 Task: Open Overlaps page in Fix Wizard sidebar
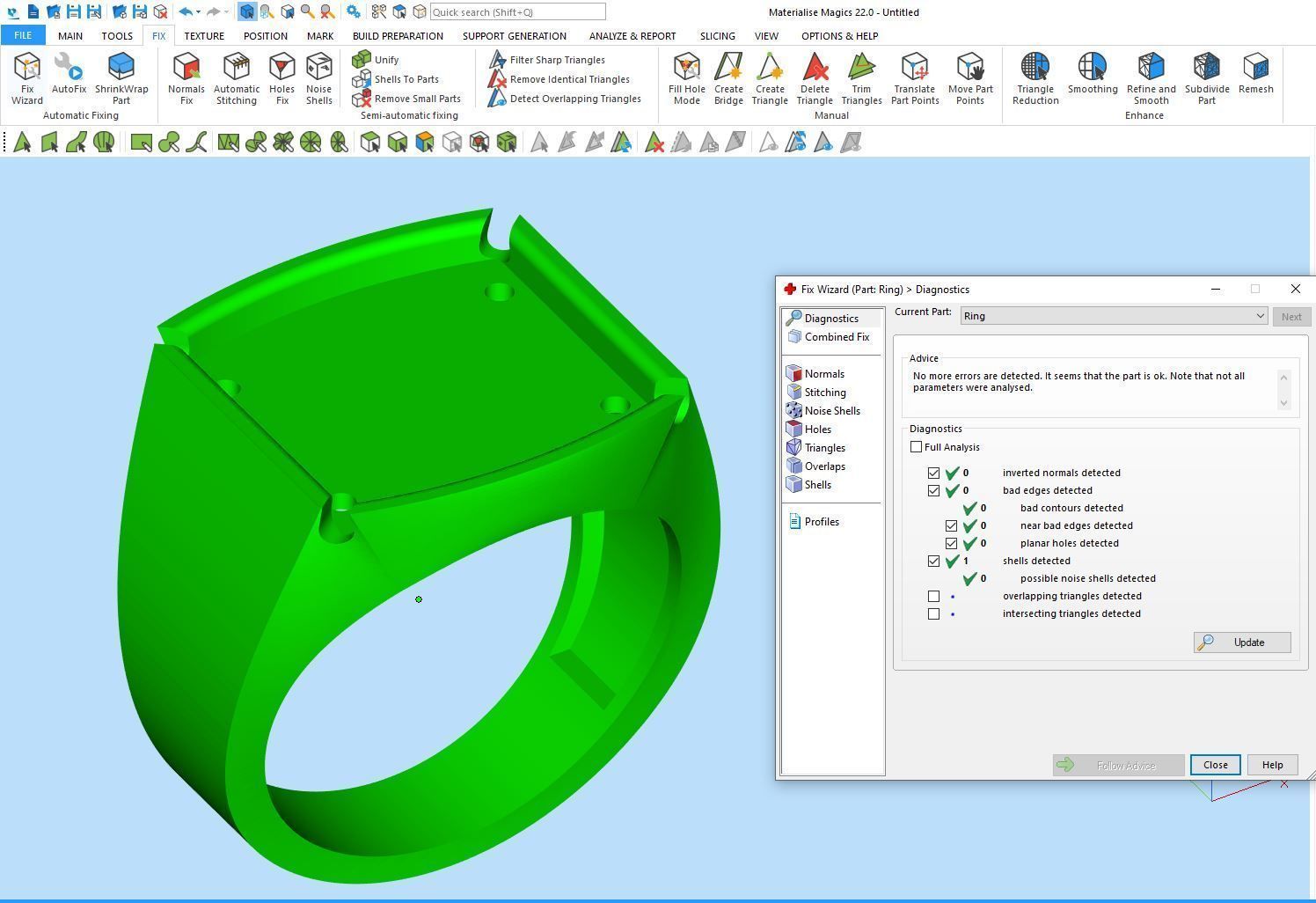(817, 466)
